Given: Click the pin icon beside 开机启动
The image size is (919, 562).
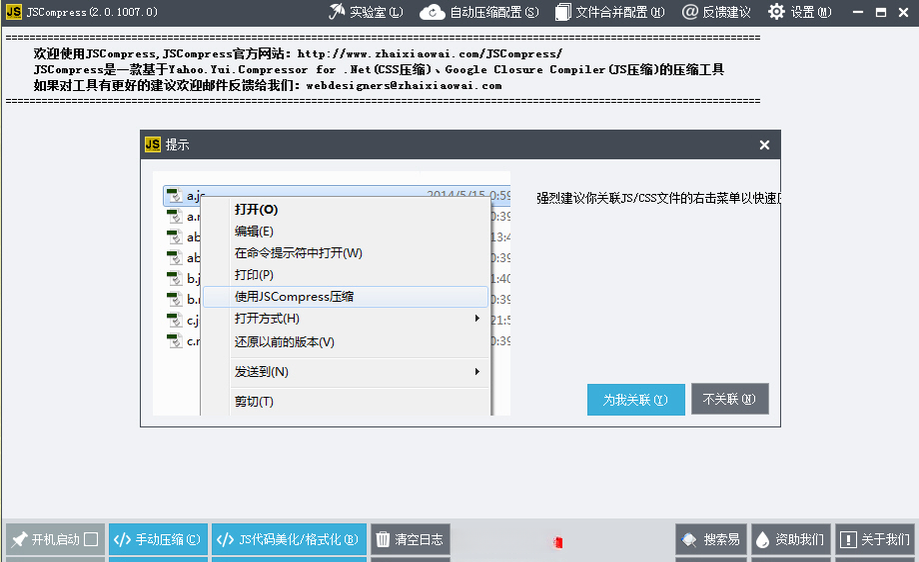Looking at the screenshot, I should 19,539.
